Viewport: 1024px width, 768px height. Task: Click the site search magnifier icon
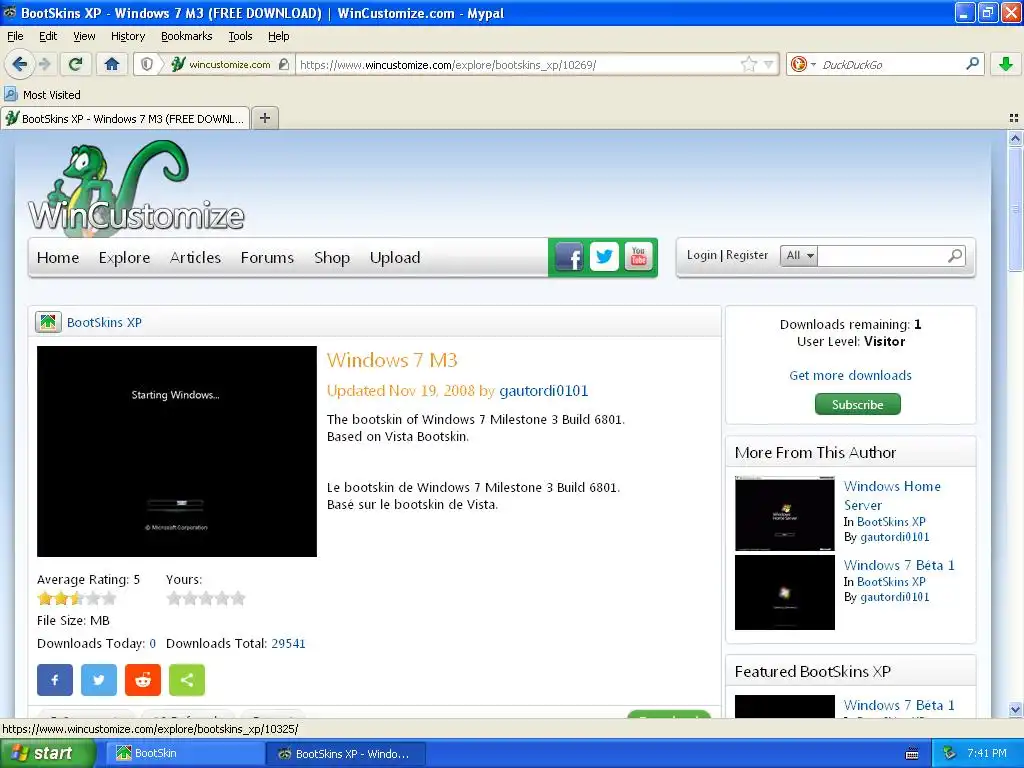coord(955,255)
